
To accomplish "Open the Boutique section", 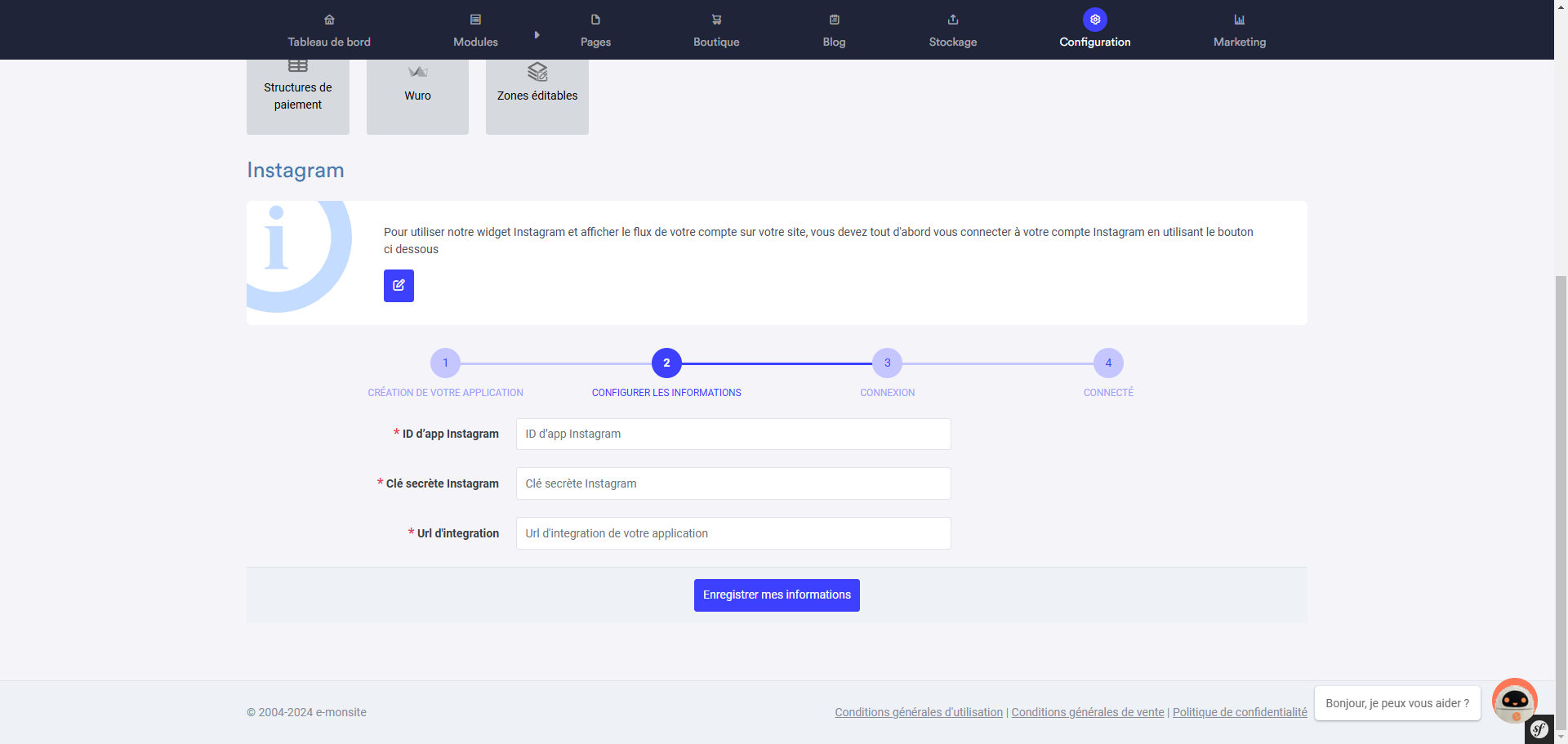I will coord(716,30).
